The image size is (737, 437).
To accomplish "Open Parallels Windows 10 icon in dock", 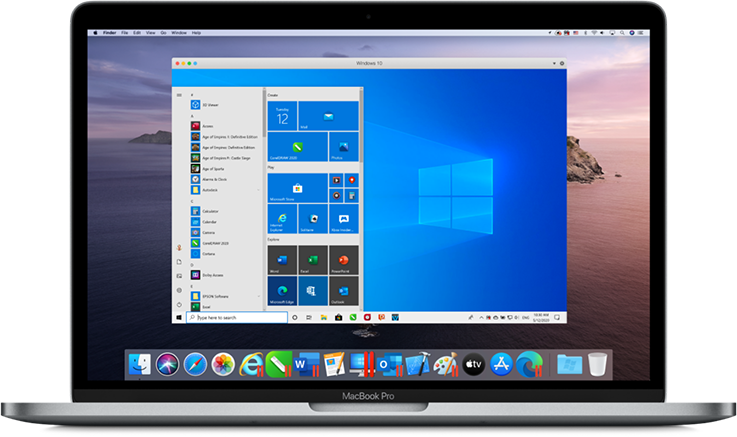I will [362, 365].
